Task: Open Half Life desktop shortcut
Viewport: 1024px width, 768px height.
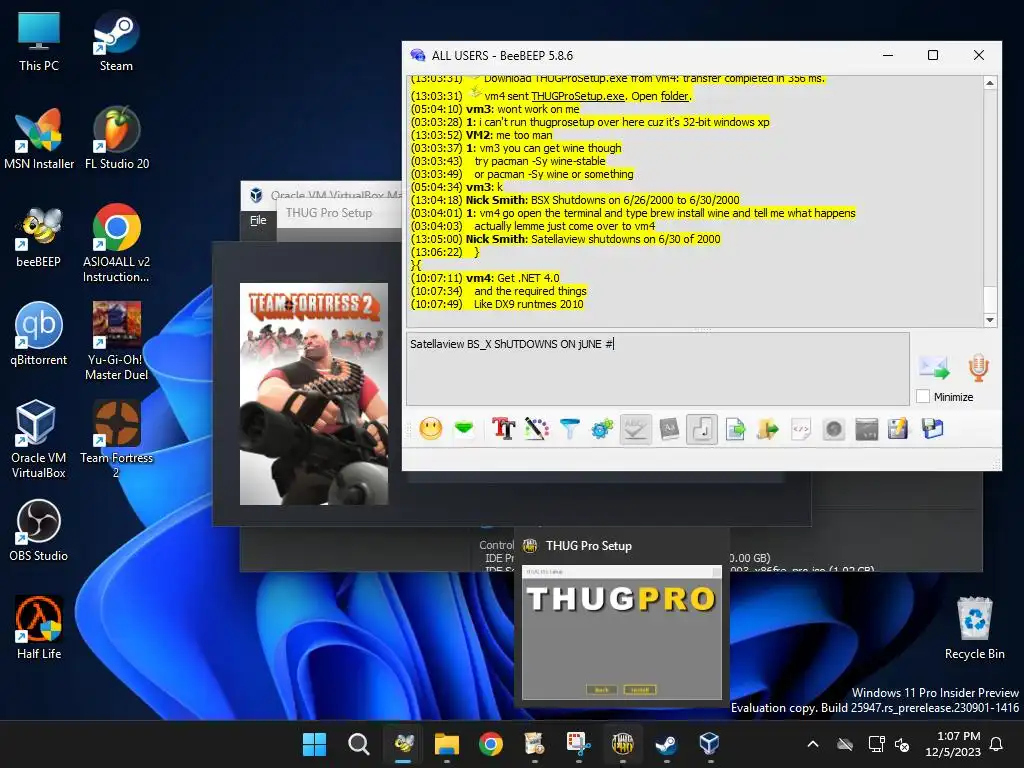Action: [x=39, y=628]
